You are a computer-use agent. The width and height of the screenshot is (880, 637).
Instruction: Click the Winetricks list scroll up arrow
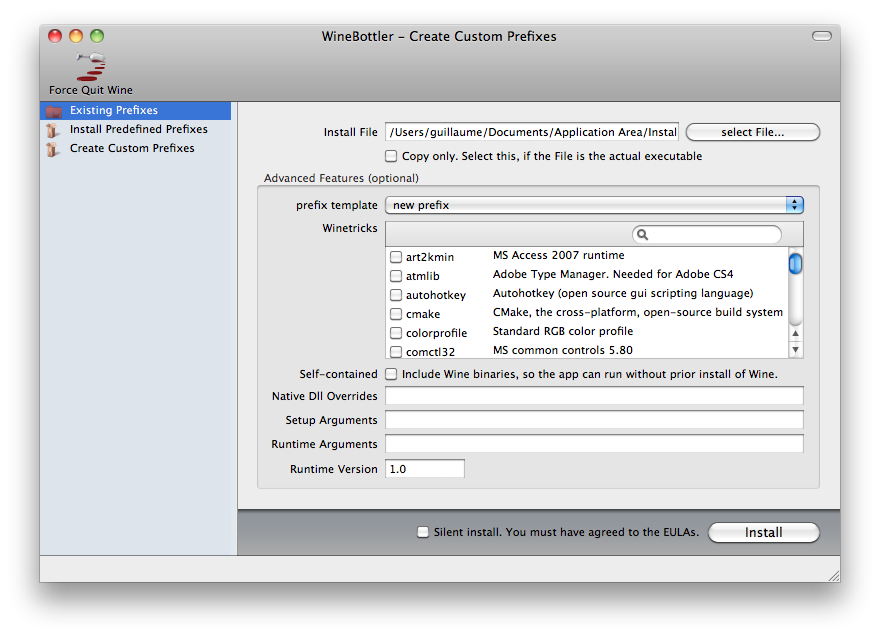pyautogui.click(x=795, y=333)
